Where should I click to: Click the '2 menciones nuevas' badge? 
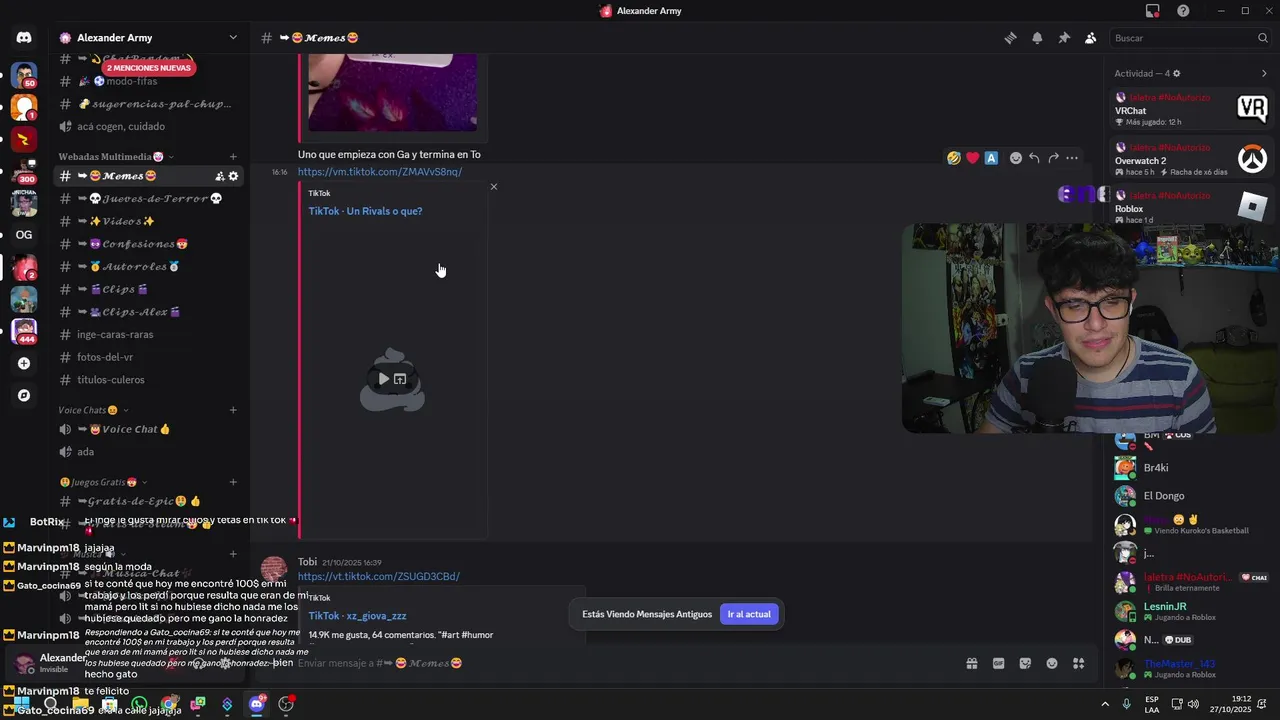(148, 68)
